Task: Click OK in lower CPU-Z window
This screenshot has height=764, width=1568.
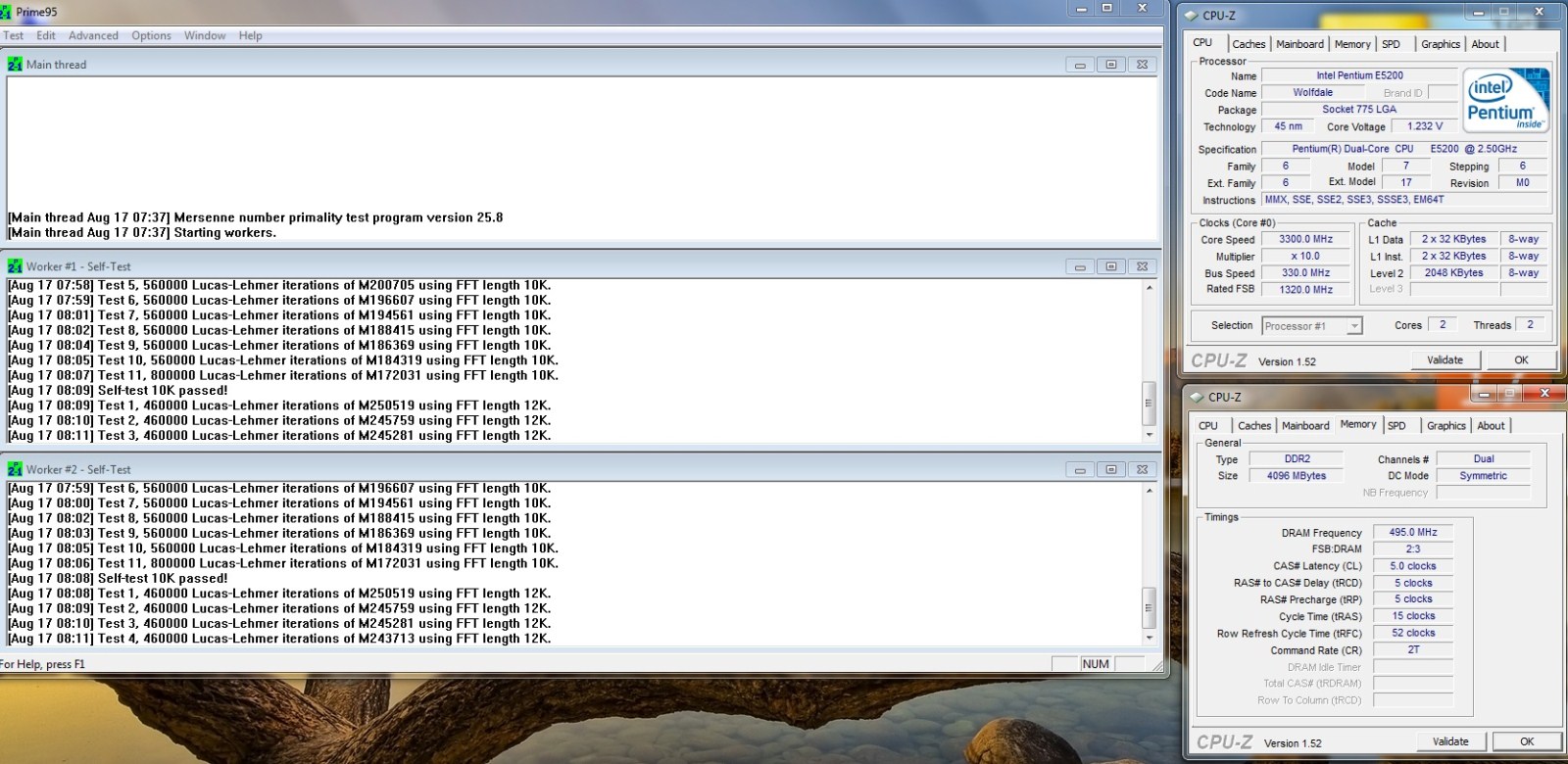Action: point(1527,741)
